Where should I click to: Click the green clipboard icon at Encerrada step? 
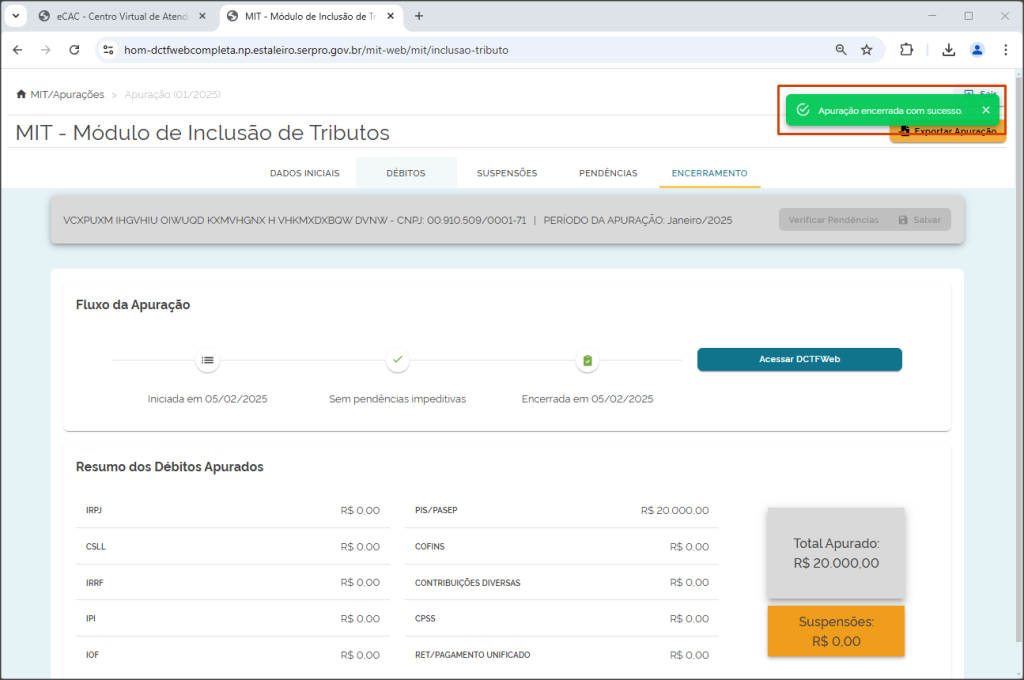click(x=588, y=360)
